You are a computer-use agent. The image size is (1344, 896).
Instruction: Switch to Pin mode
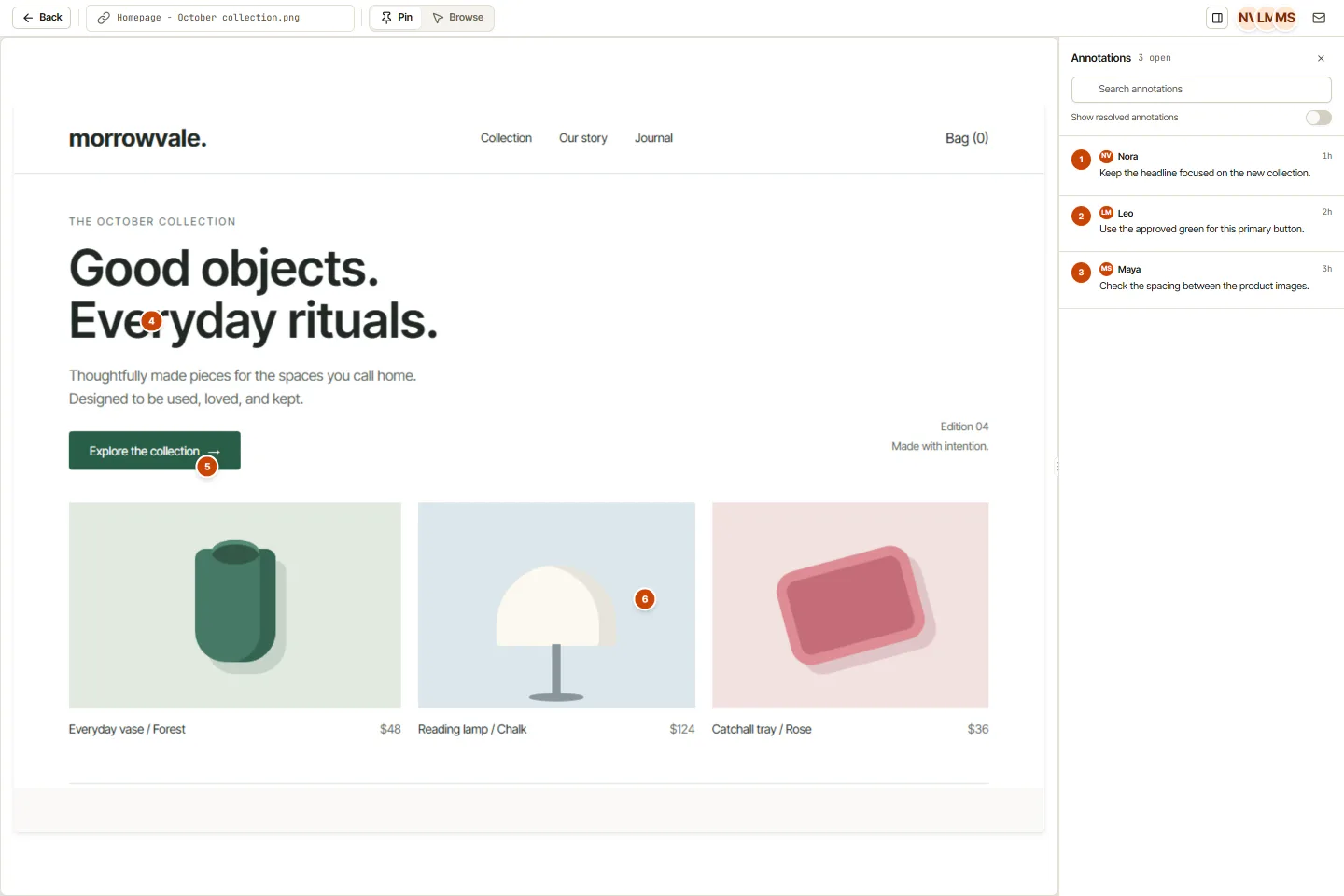click(397, 18)
